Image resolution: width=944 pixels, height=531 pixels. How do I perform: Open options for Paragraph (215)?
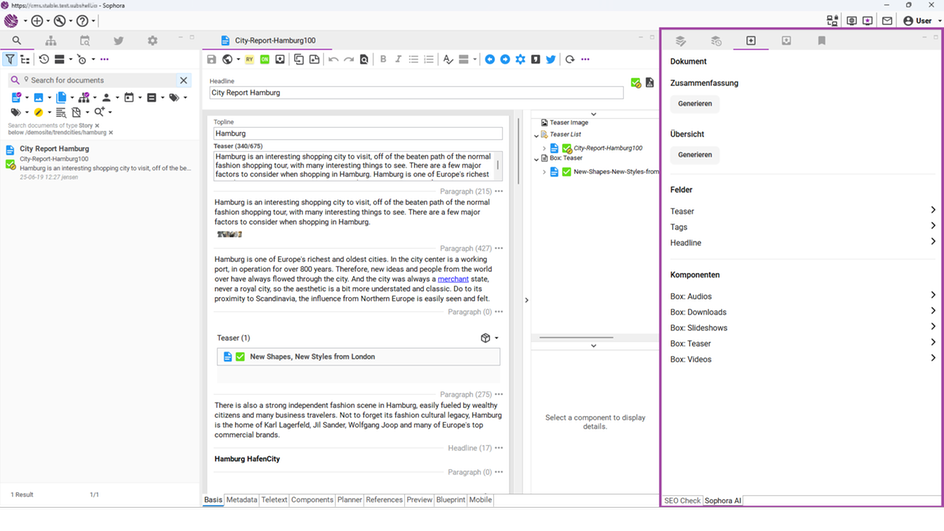(x=498, y=191)
